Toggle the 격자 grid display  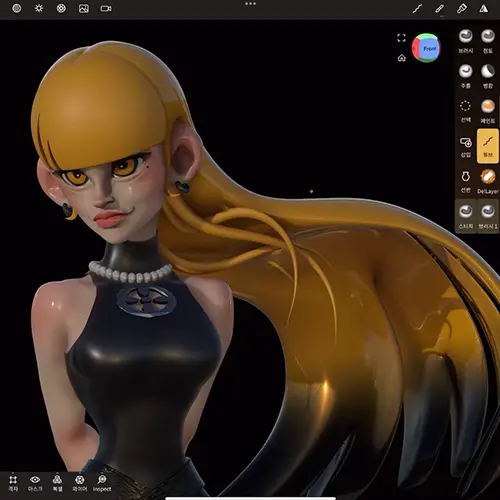13,483
